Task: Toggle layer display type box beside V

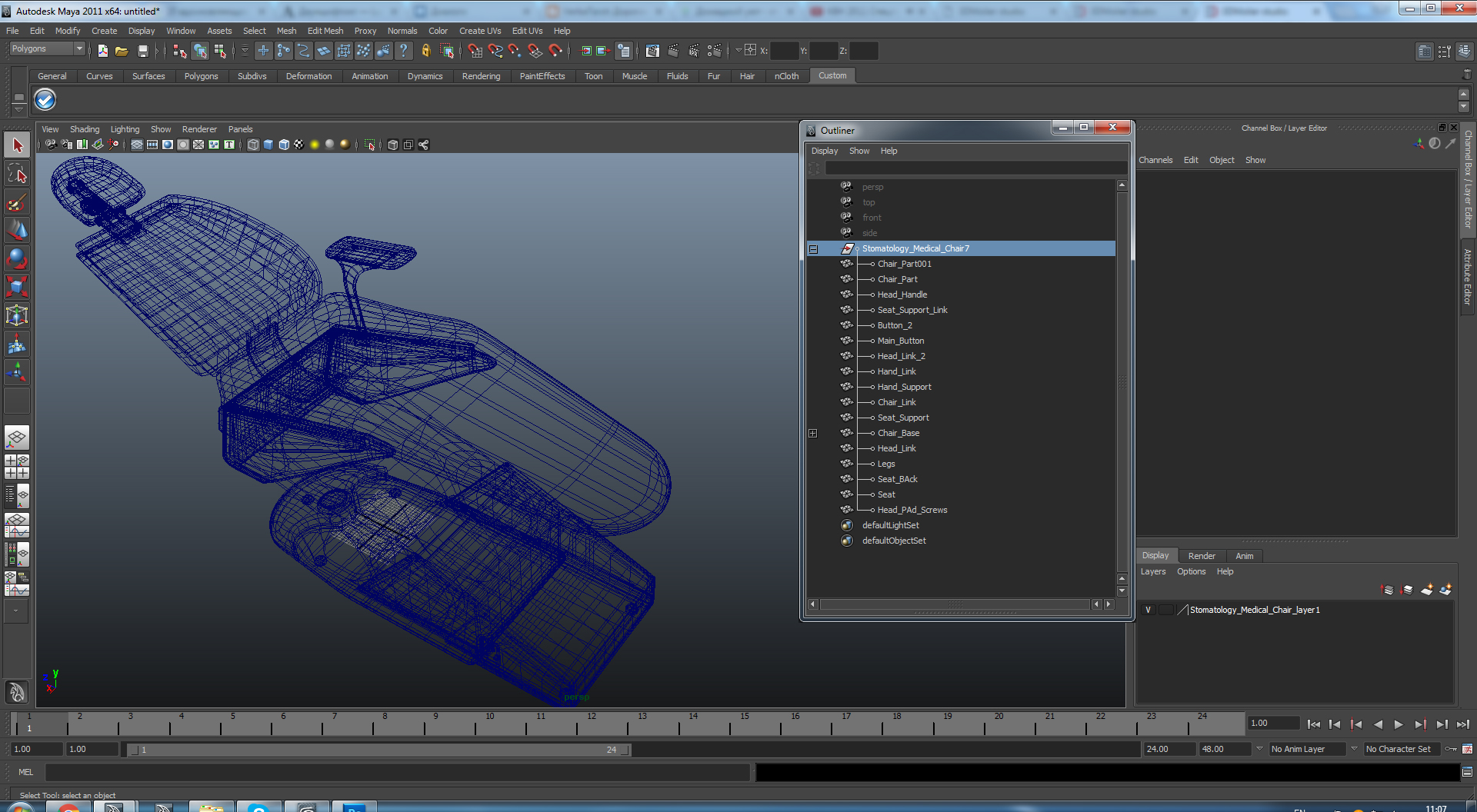Action: pos(1166,610)
